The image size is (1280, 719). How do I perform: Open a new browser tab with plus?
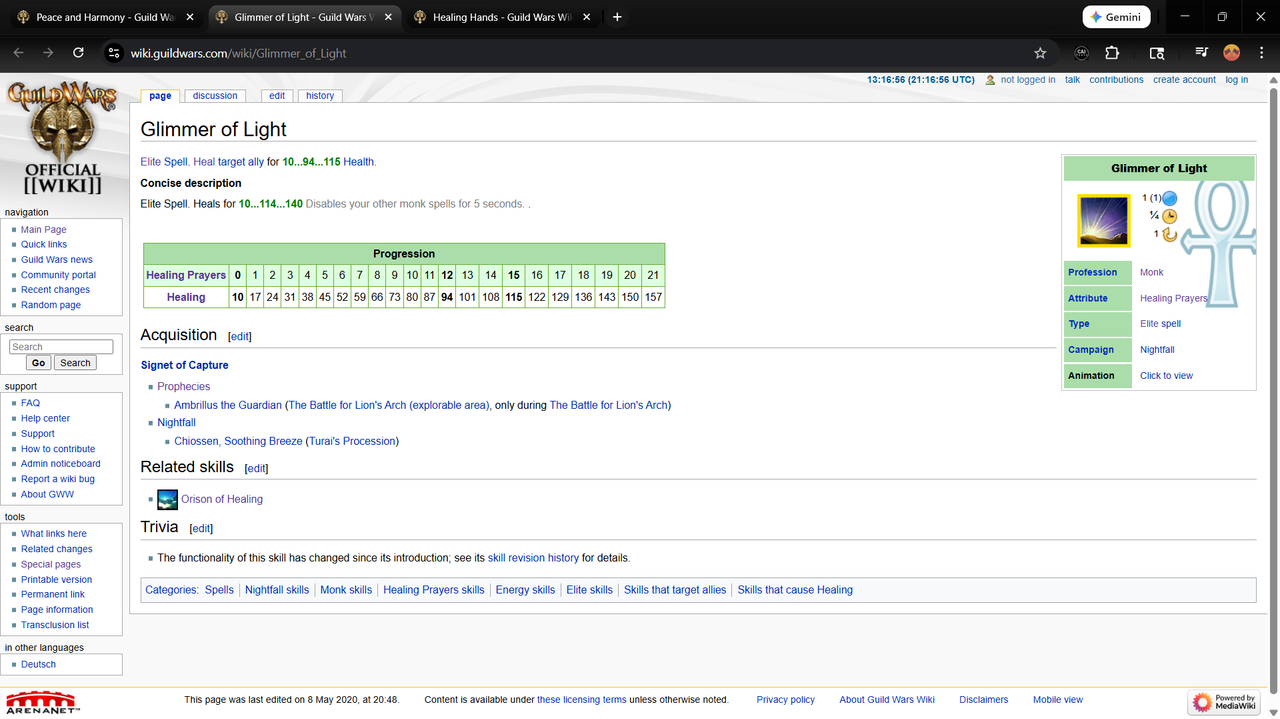pos(617,17)
